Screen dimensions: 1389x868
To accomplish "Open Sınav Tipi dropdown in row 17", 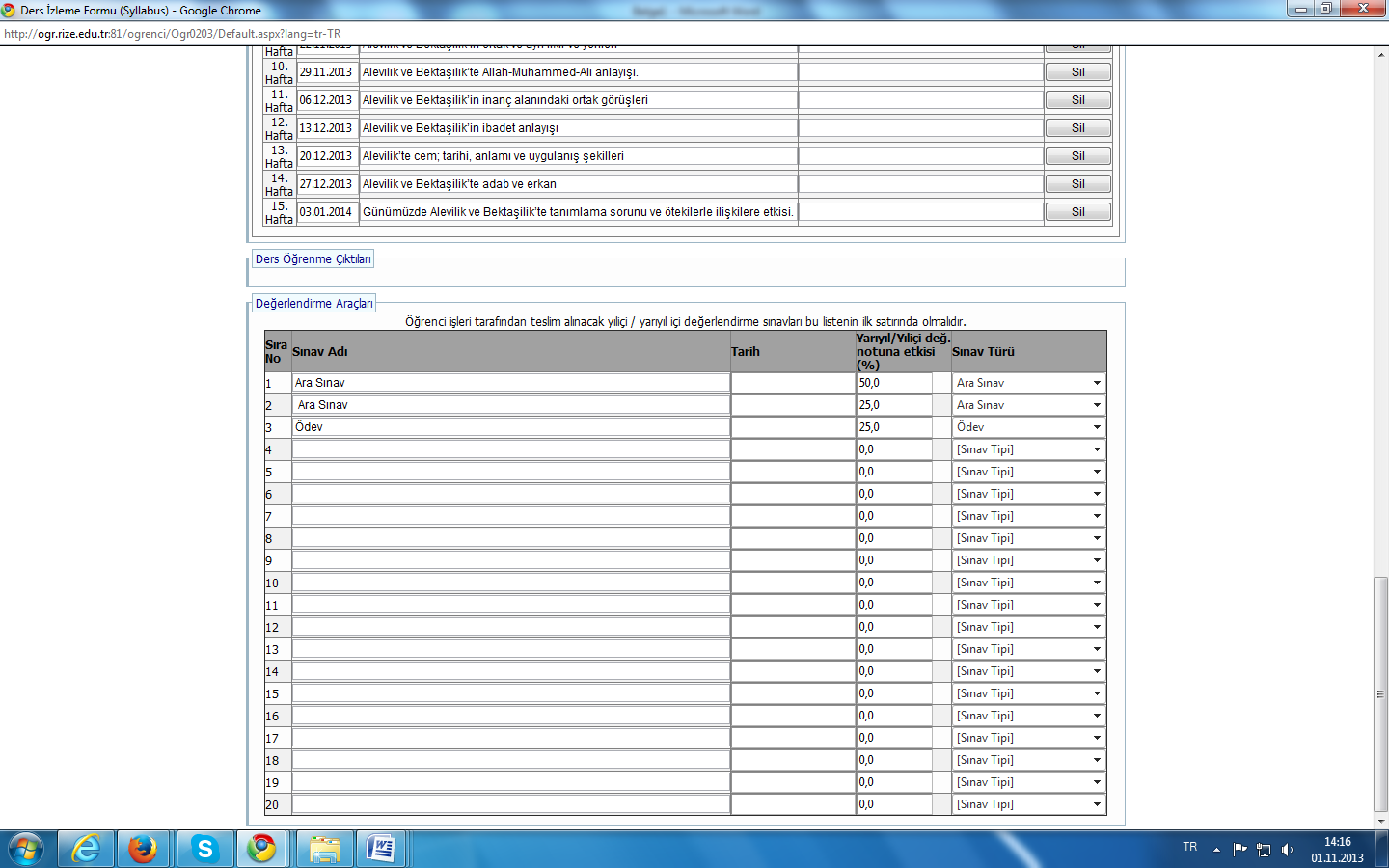I will pos(1028,738).
